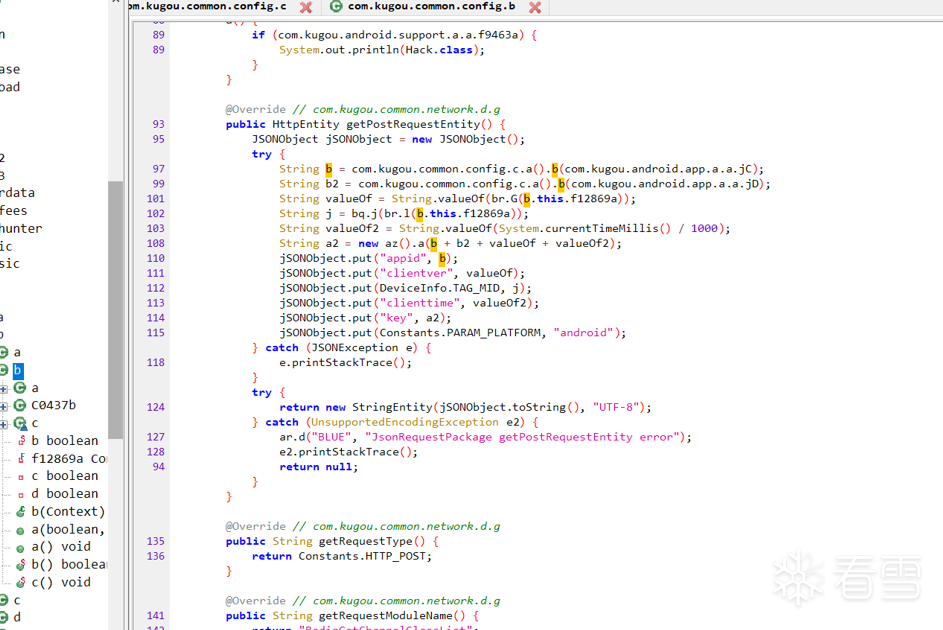This screenshot has height=630, width=943.
Task: Open method 'a() void' in tree
Action: [61, 546]
